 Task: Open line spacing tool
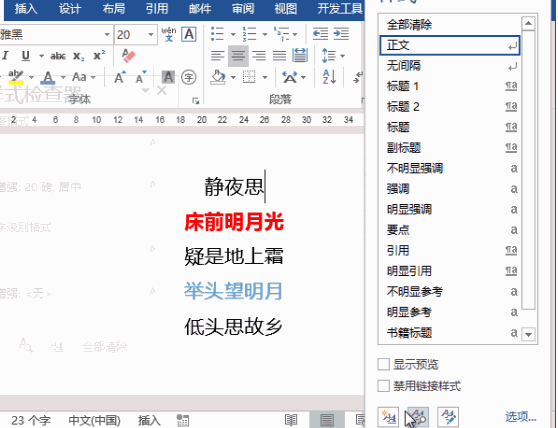click(x=328, y=56)
